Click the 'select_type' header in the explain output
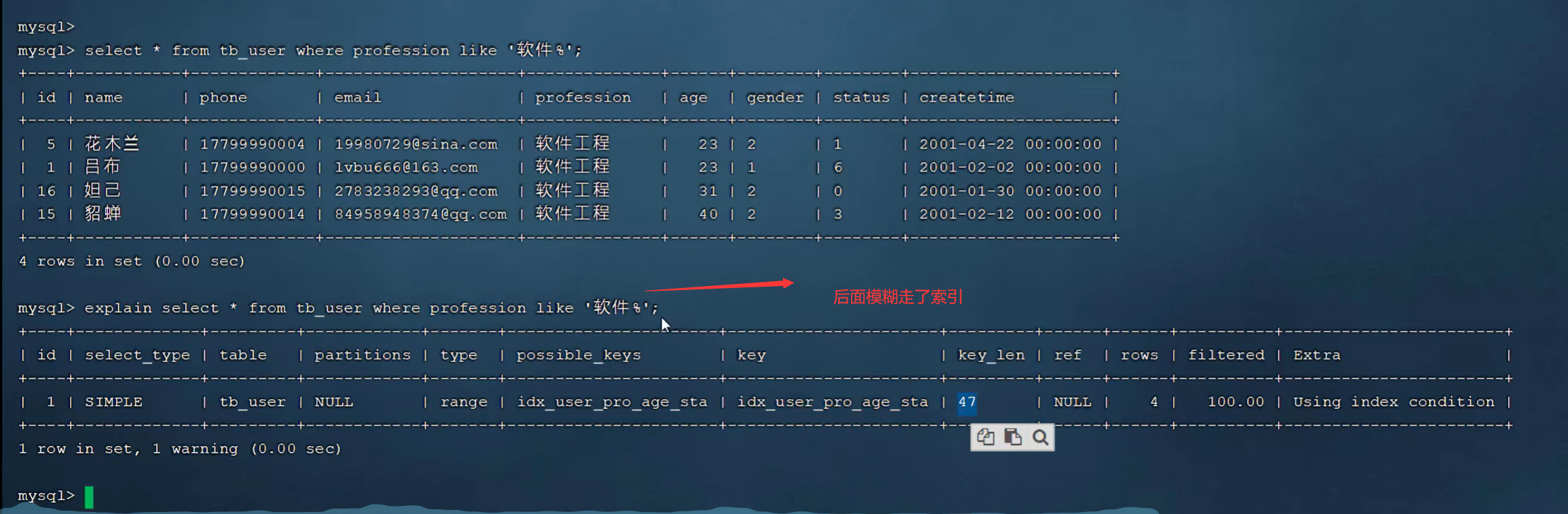The height and width of the screenshot is (514, 1568). click(137, 355)
